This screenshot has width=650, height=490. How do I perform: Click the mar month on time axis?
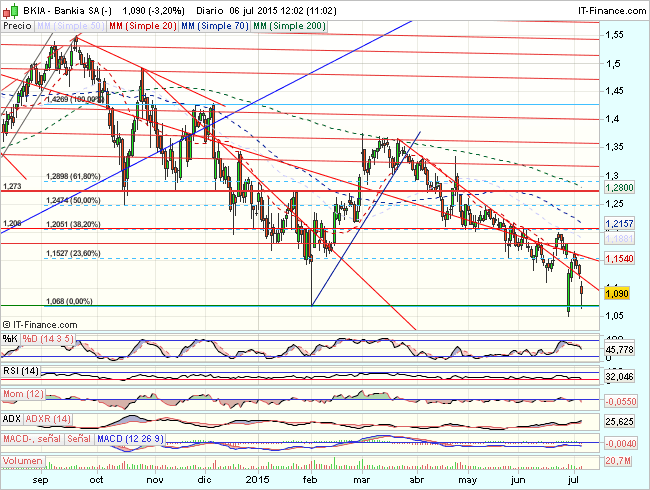[x=361, y=480]
